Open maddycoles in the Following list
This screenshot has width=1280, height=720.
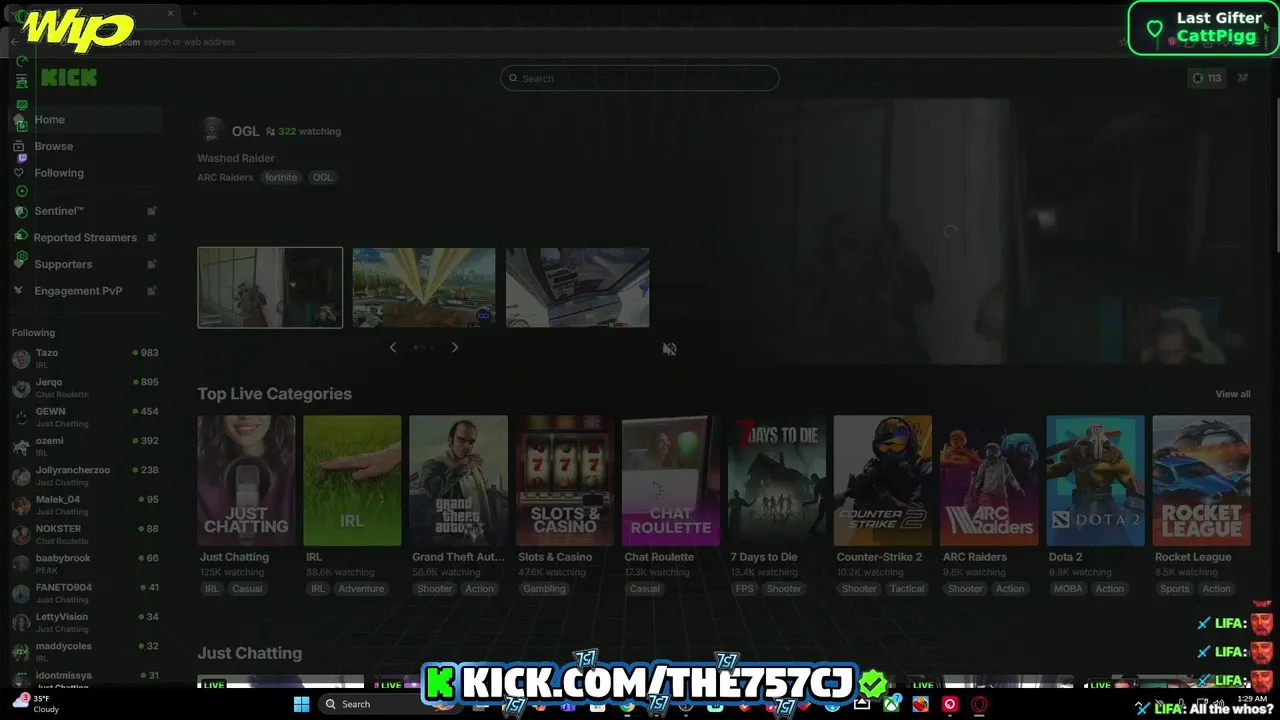click(x=85, y=652)
